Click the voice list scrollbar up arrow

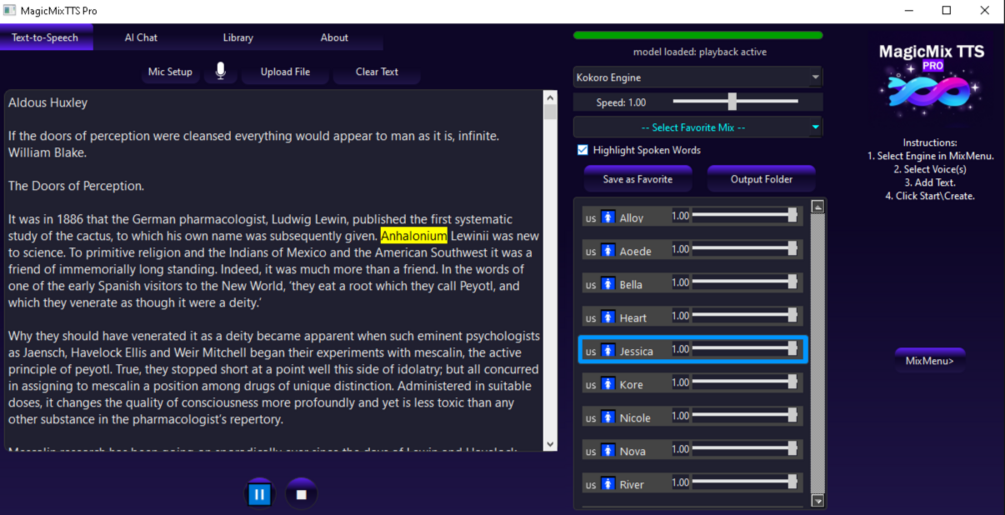(817, 206)
